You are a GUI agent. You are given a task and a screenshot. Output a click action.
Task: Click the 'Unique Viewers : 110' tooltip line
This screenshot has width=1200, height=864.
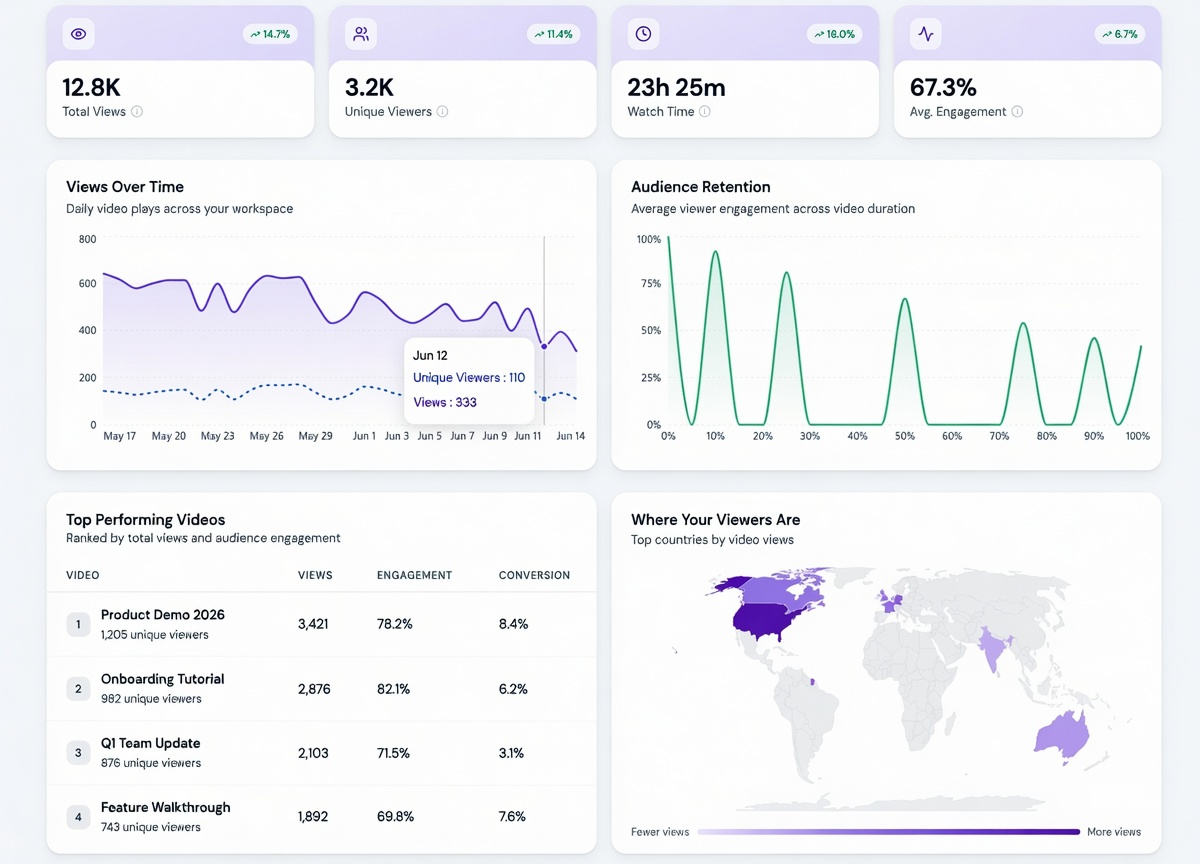[469, 378]
